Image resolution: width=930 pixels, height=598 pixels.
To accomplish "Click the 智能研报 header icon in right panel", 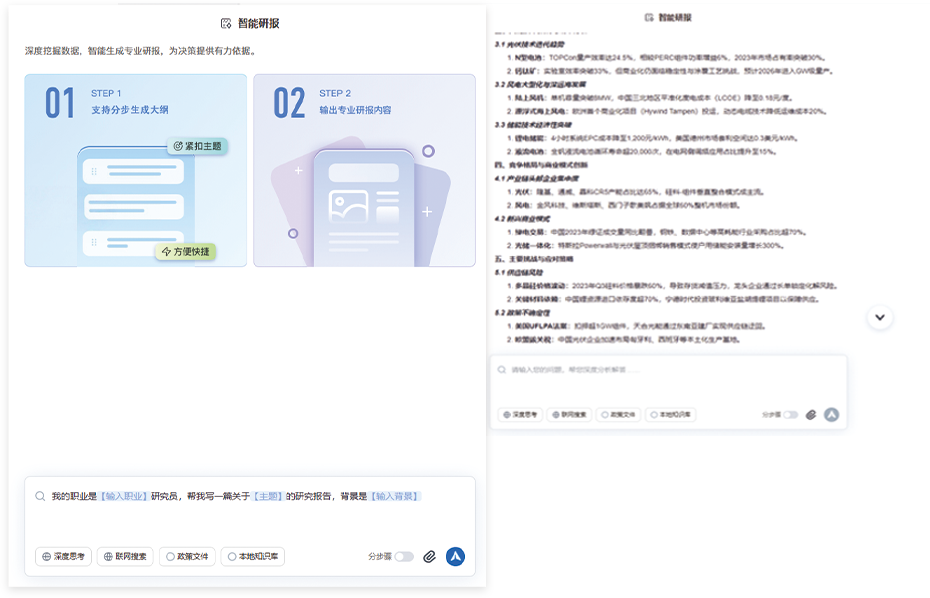I will coord(649,17).
